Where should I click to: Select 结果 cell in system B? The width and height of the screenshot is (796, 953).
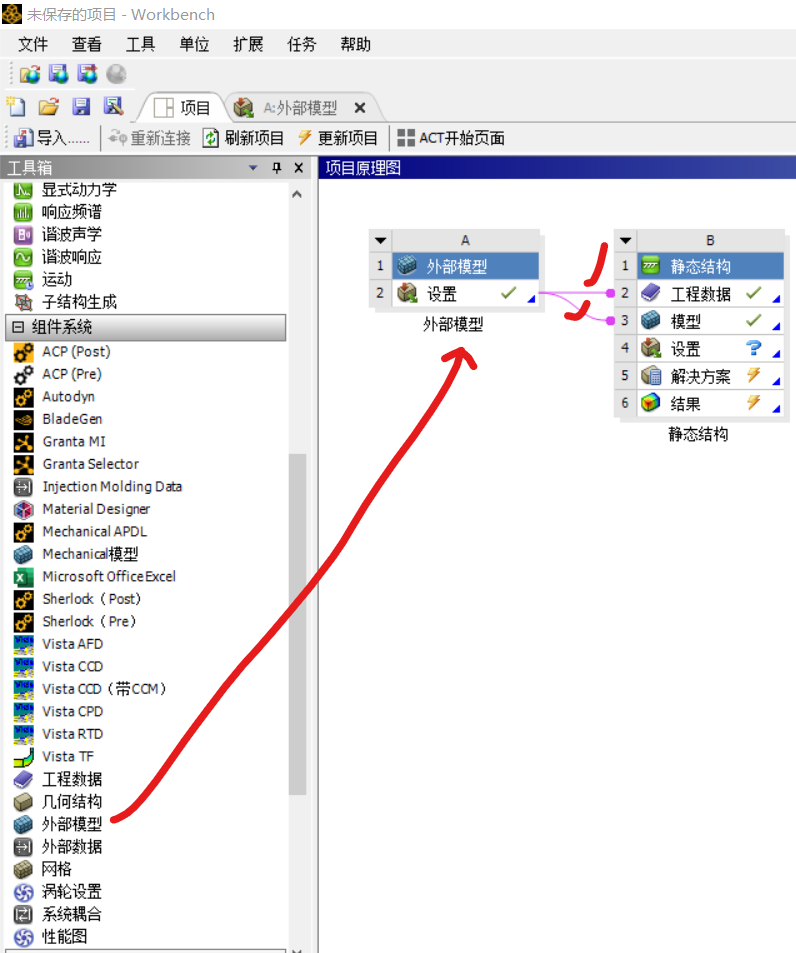[x=710, y=403]
